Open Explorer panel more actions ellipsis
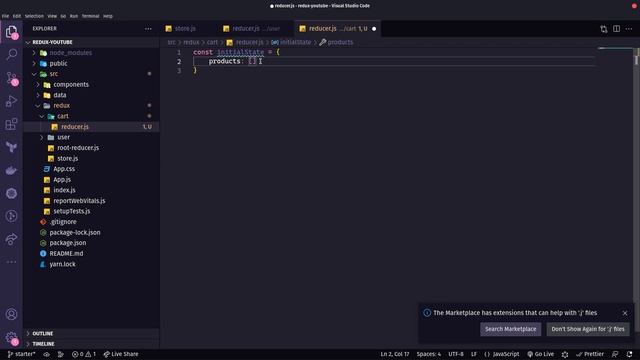 (x=148, y=29)
